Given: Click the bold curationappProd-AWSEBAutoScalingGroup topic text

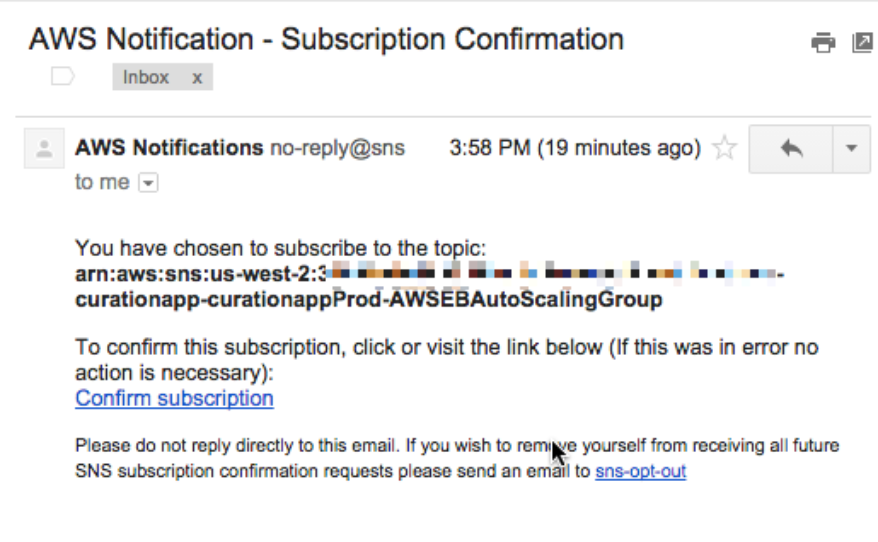Looking at the screenshot, I should point(369,300).
